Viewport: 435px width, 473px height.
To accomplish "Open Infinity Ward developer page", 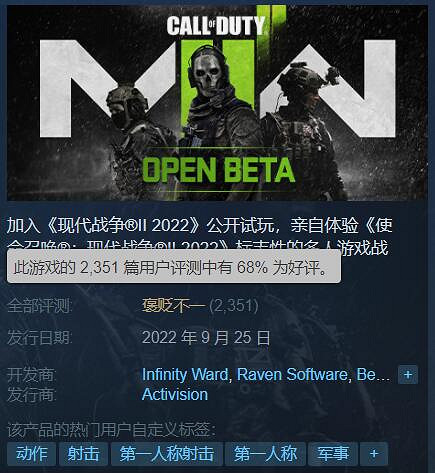I will [185, 375].
